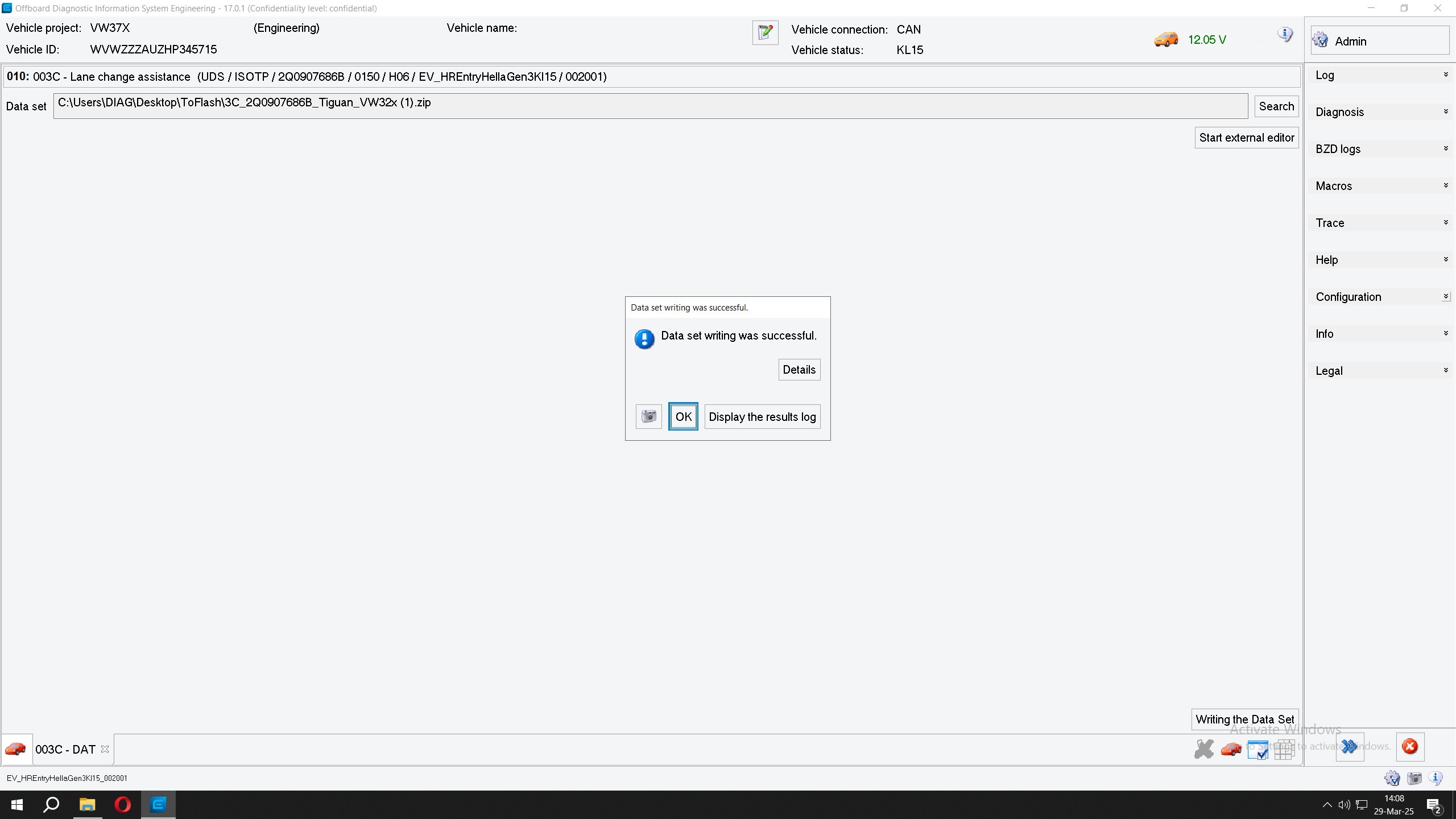Image resolution: width=1456 pixels, height=819 pixels.
Task: Close the 003C - DAT tab
Action: point(105,749)
